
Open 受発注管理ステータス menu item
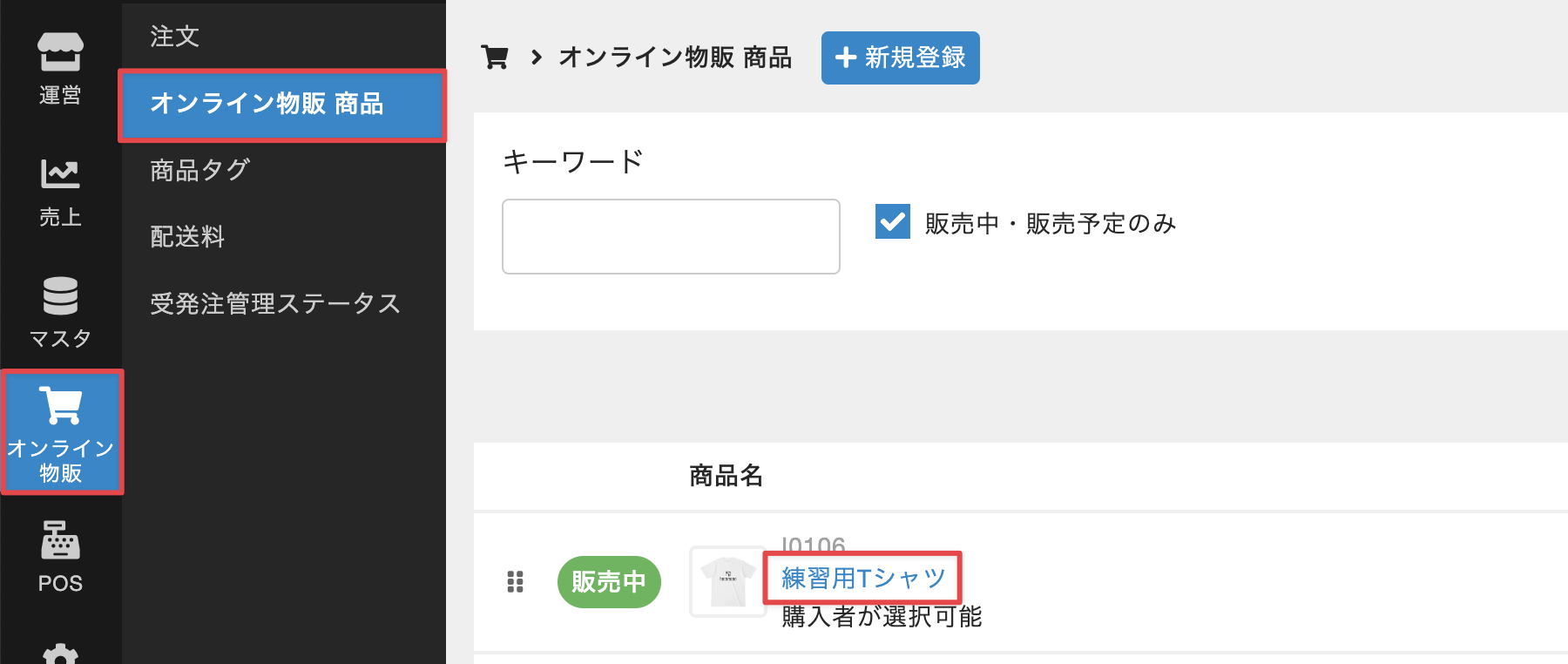(275, 303)
